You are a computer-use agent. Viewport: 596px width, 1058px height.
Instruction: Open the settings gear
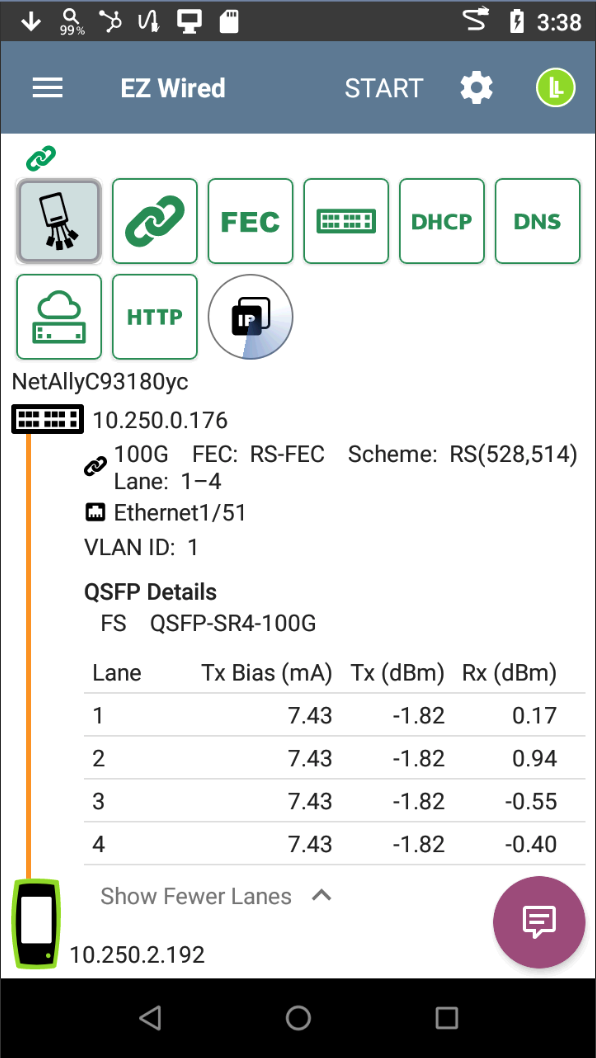pos(477,88)
